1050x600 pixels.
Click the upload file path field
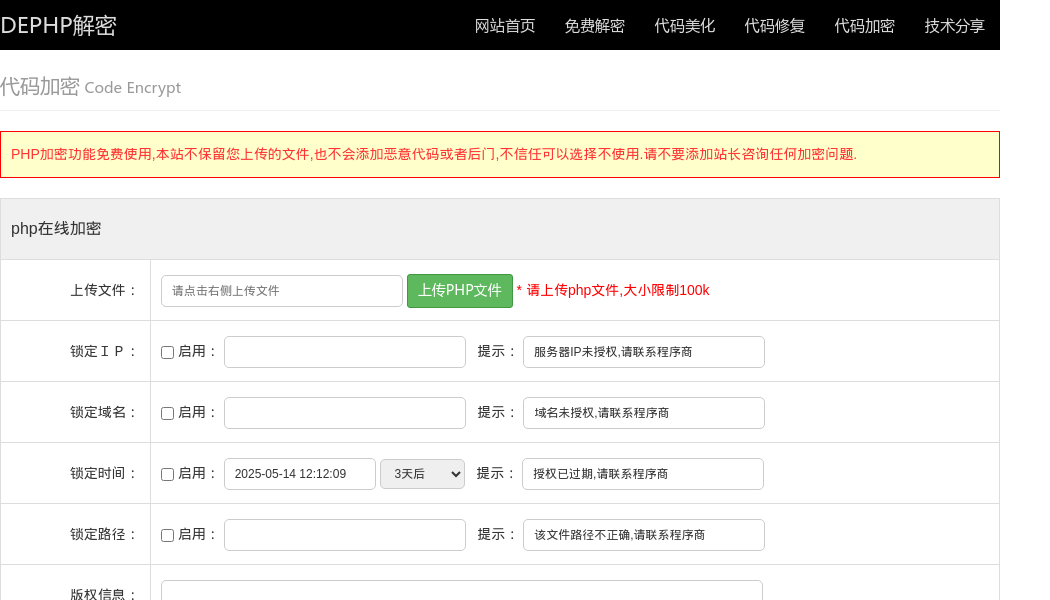tap(282, 291)
